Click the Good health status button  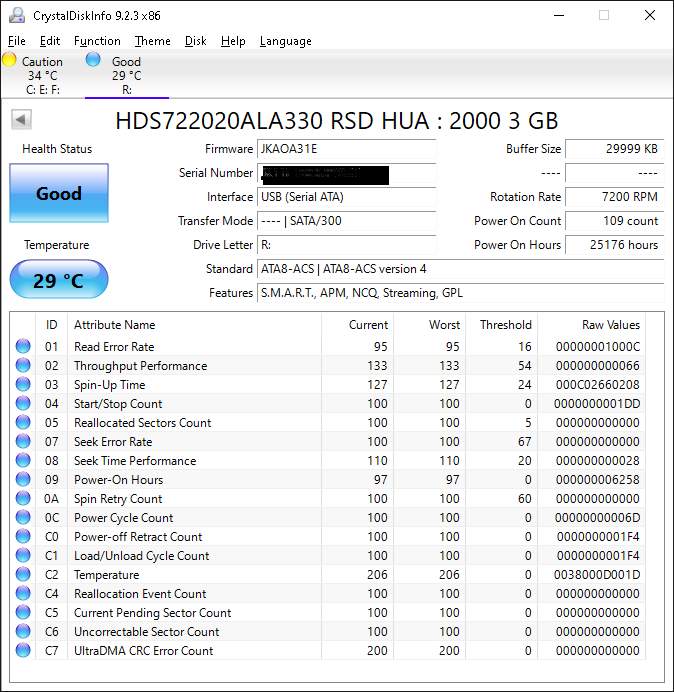tap(59, 193)
